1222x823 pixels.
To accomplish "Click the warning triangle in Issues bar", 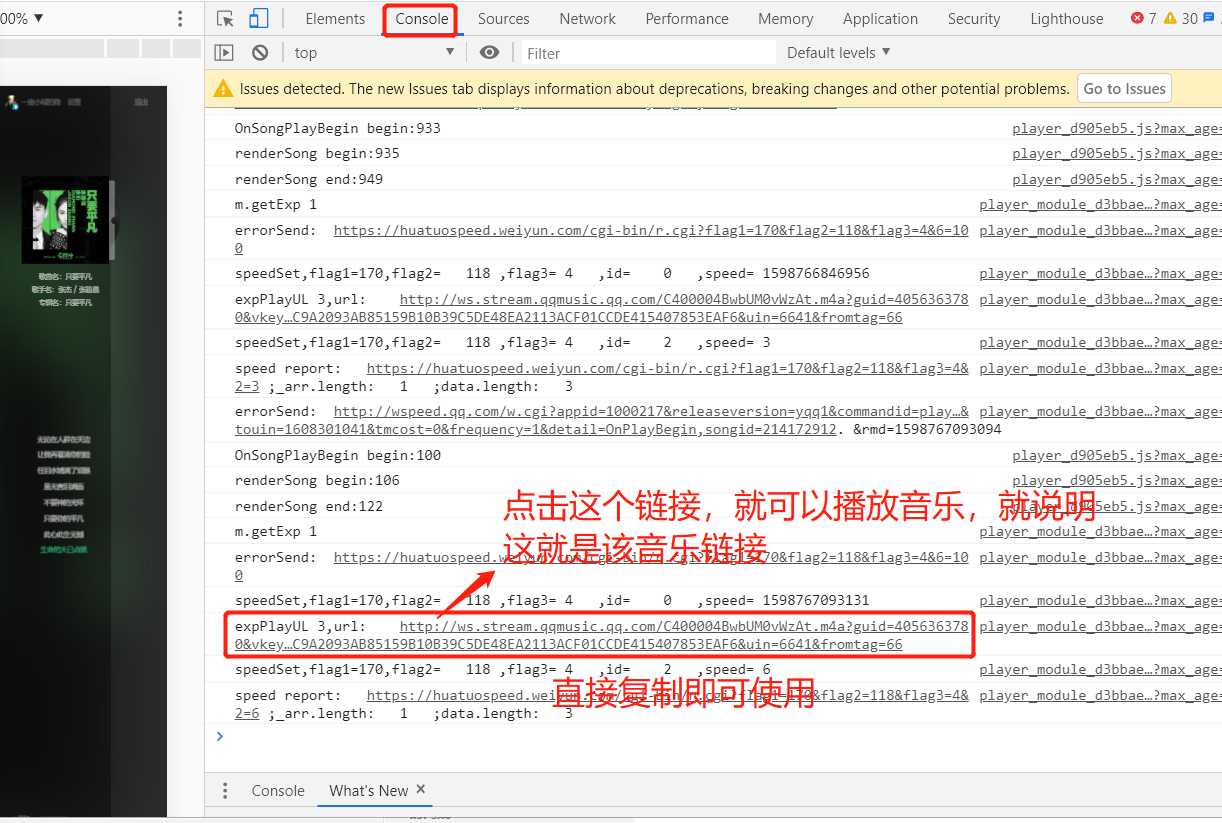I will 223,89.
